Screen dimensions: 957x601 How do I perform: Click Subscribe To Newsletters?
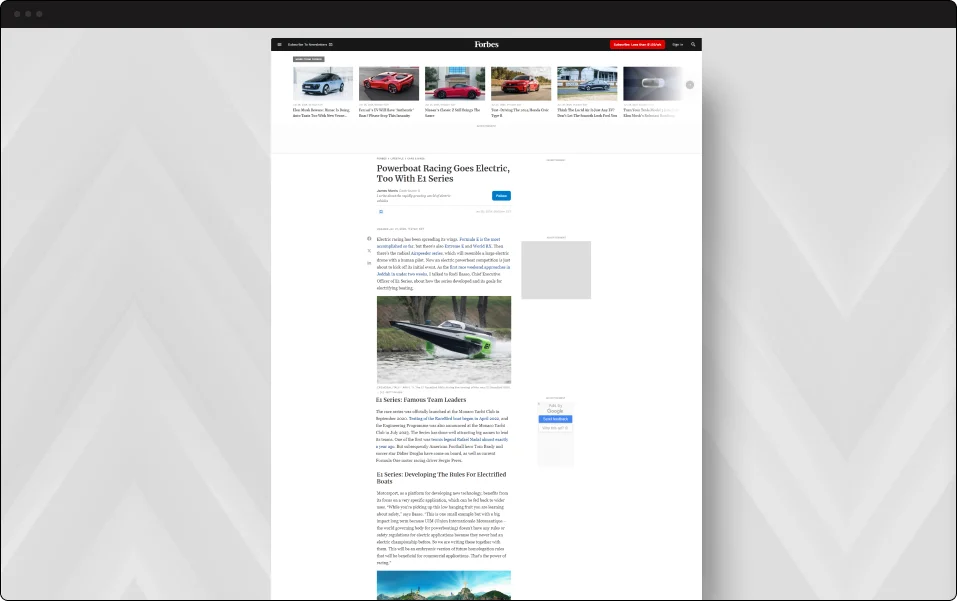tap(309, 45)
